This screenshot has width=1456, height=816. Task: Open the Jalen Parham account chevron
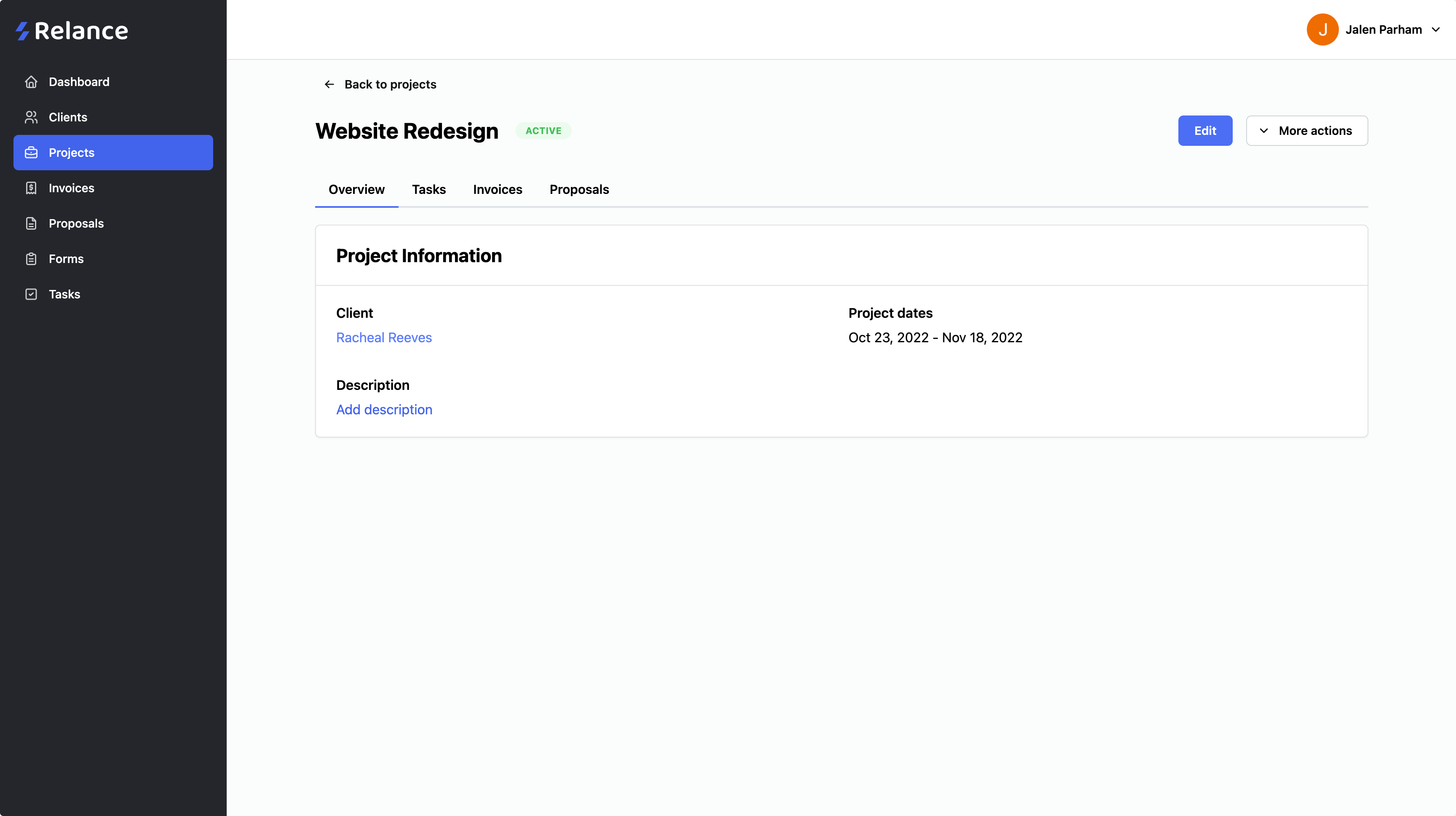1436,30
